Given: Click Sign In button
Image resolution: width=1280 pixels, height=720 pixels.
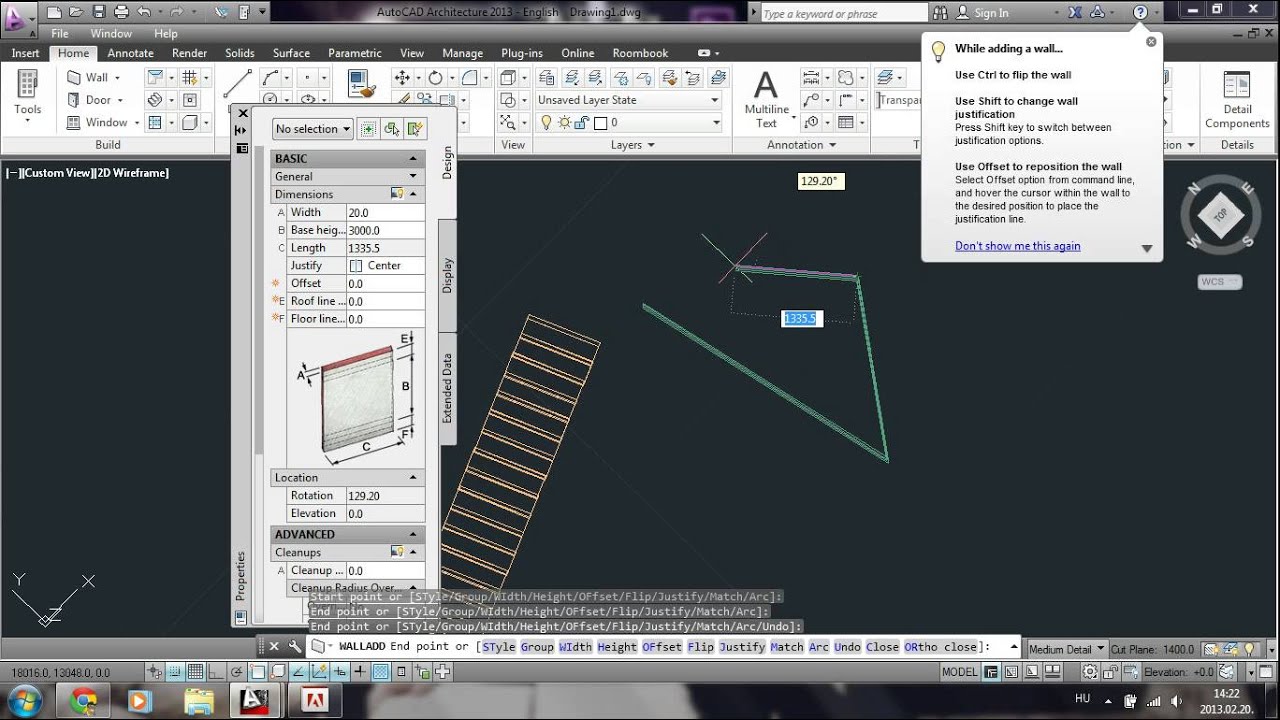Looking at the screenshot, I should point(982,13).
